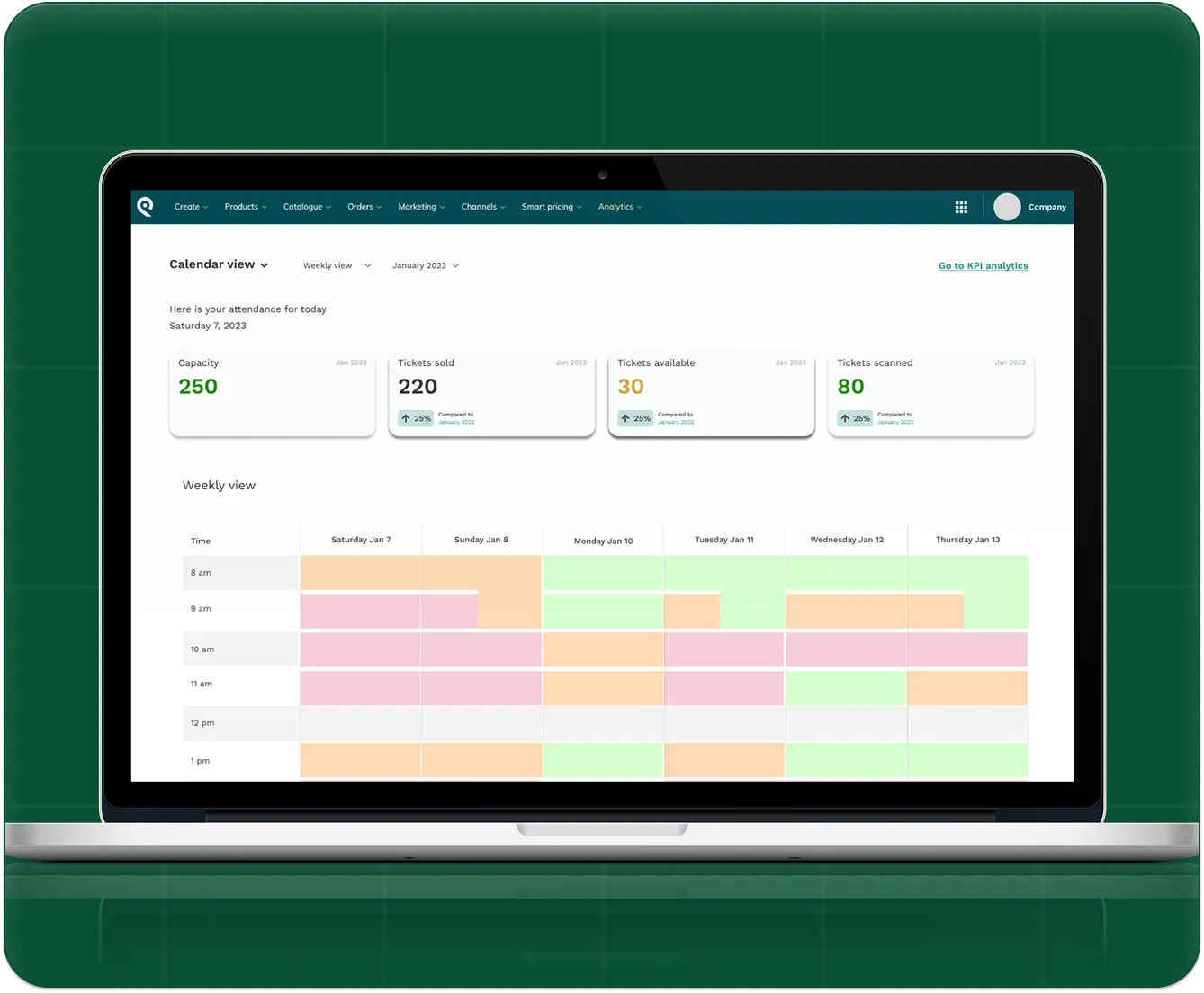Screen dimensions: 1204x993
Task: Select Monday Jan 10 1 pm green slot
Action: click(x=603, y=760)
